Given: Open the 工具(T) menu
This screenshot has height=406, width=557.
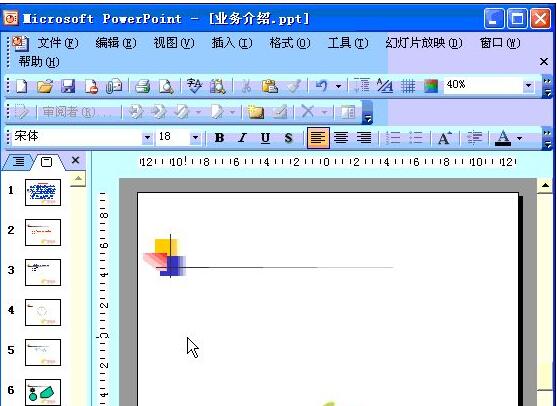Looking at the screenshot, I should tap(348, 43).
